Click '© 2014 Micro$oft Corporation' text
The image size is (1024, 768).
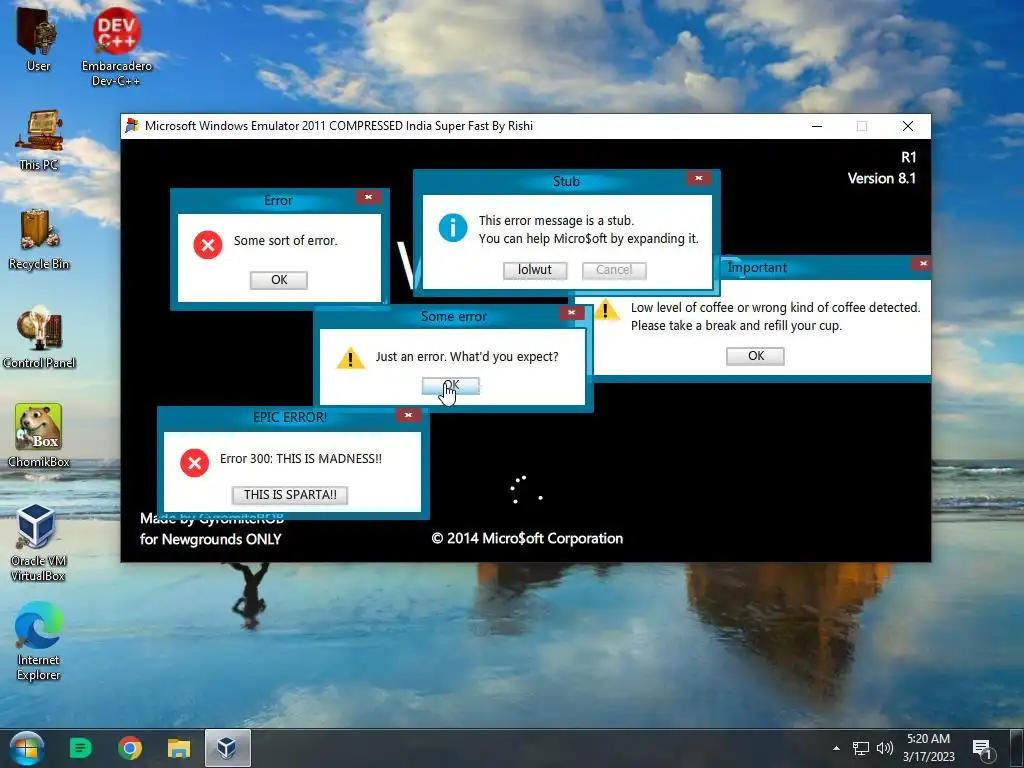pos(527,539)
